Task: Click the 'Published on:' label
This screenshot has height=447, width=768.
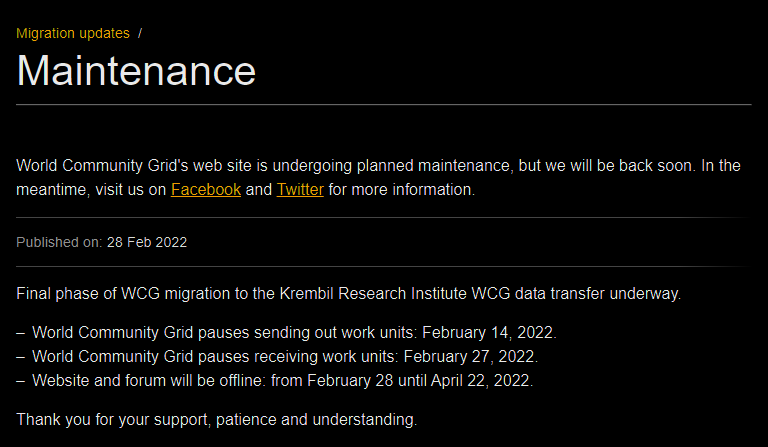Action: (59, 242)
